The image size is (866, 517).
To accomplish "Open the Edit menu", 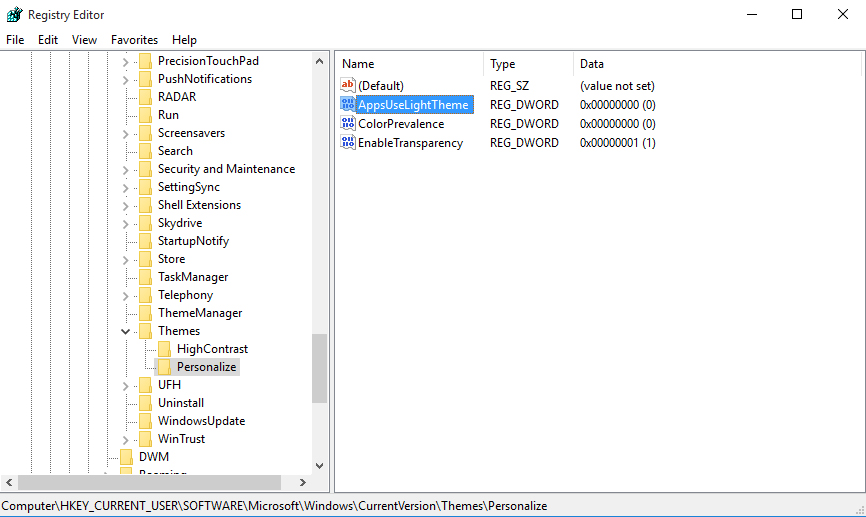I will (48, 40).
